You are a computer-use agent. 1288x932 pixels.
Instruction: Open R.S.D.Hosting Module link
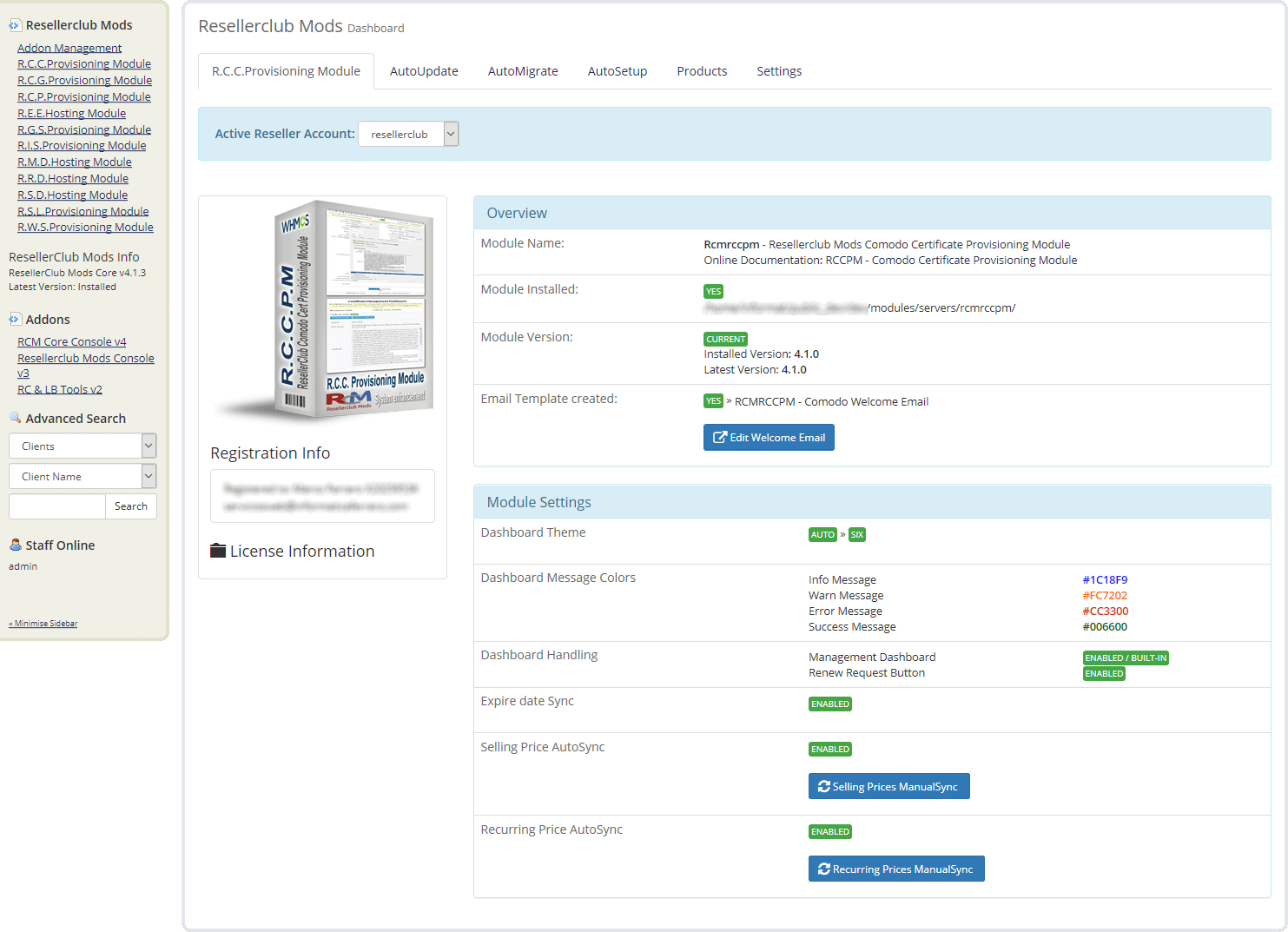(x=72, y=195)
